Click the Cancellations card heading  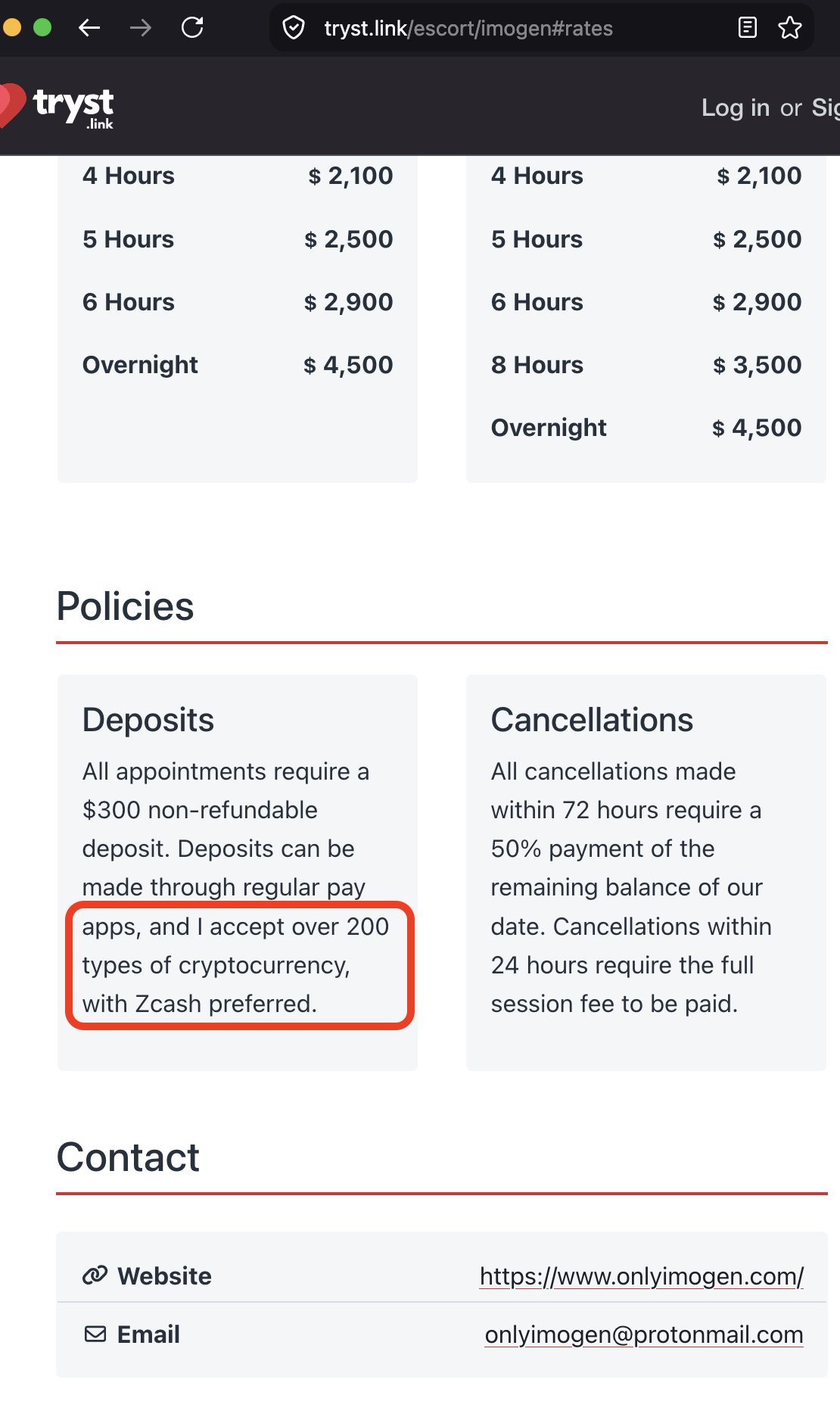click(x=592, y=720)
